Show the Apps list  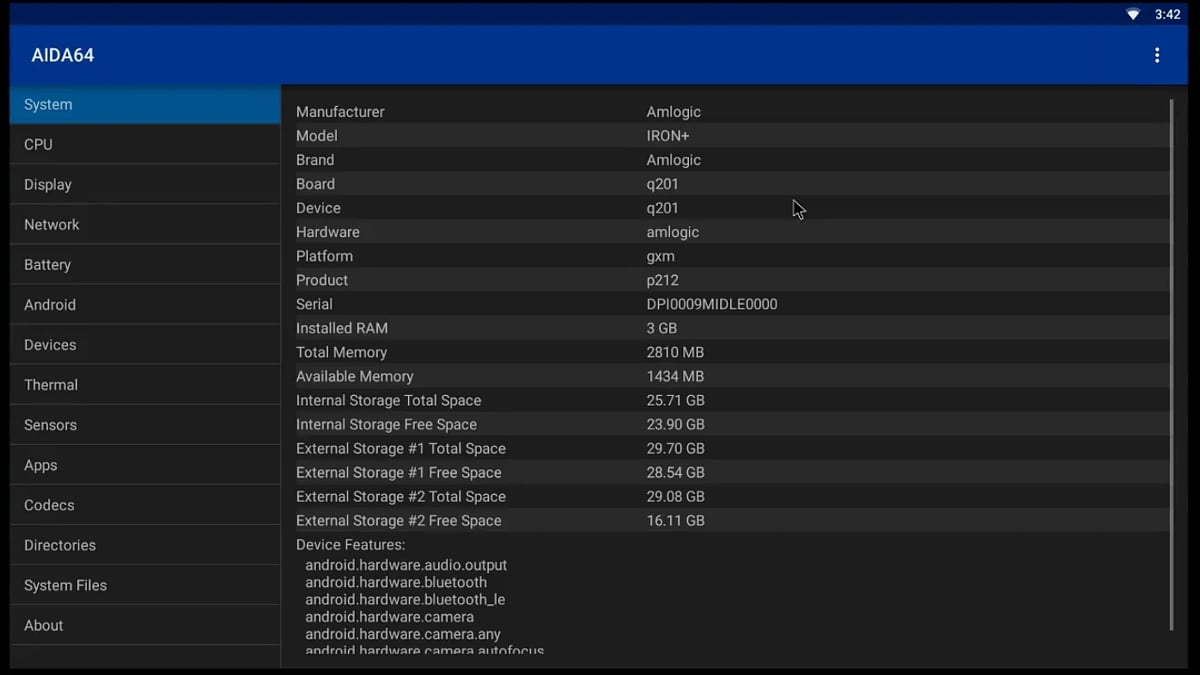pos(145,465)
